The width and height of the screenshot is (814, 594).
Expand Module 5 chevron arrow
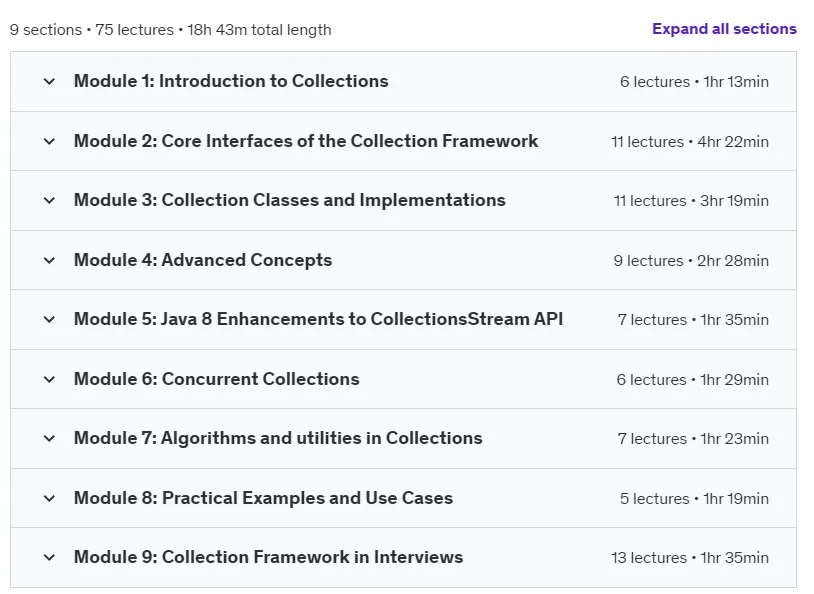[49, 319]
